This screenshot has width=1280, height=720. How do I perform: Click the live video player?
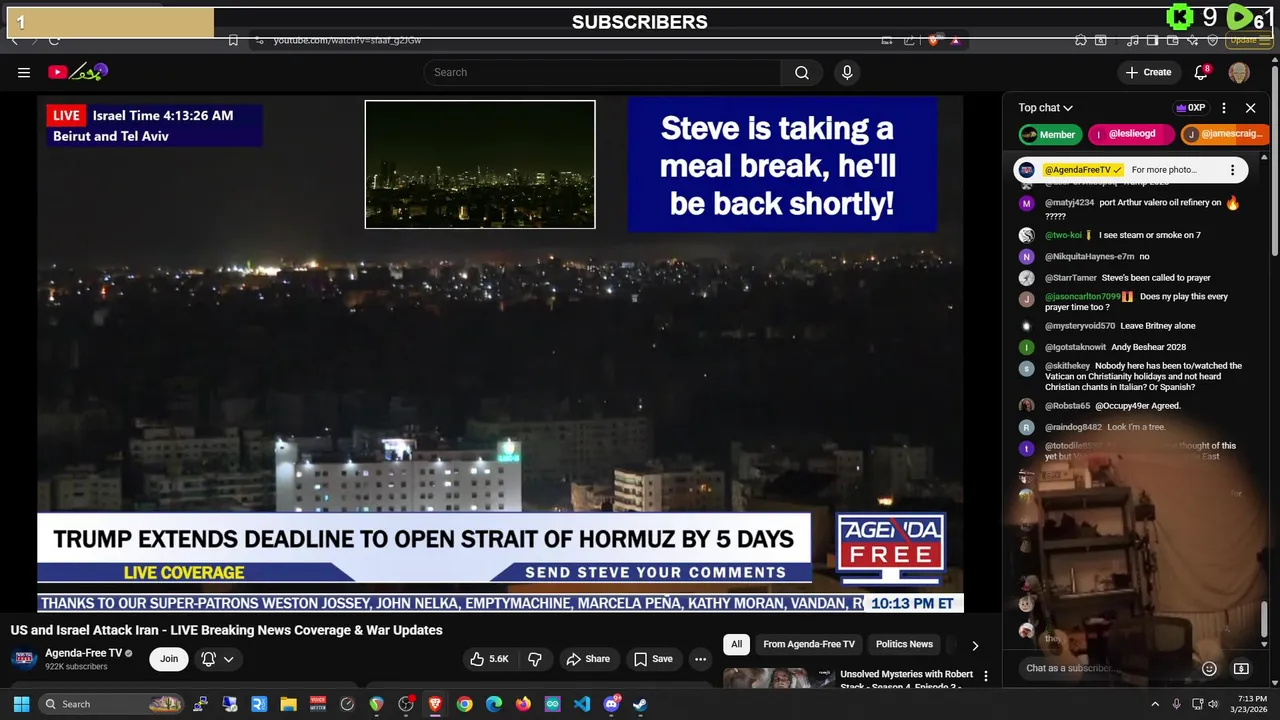point(500,353)
